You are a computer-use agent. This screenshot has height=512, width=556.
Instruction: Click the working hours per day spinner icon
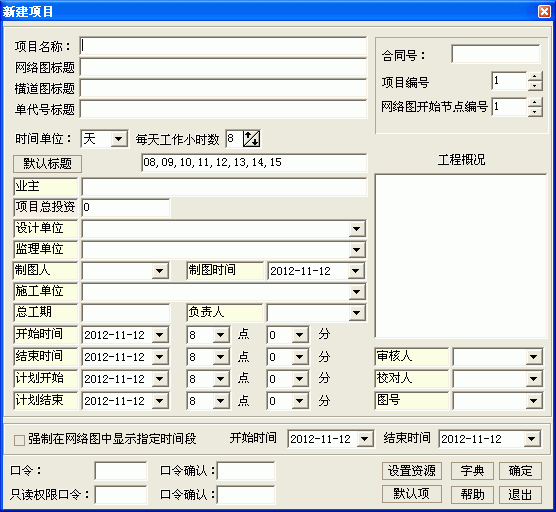pos(251,139)
